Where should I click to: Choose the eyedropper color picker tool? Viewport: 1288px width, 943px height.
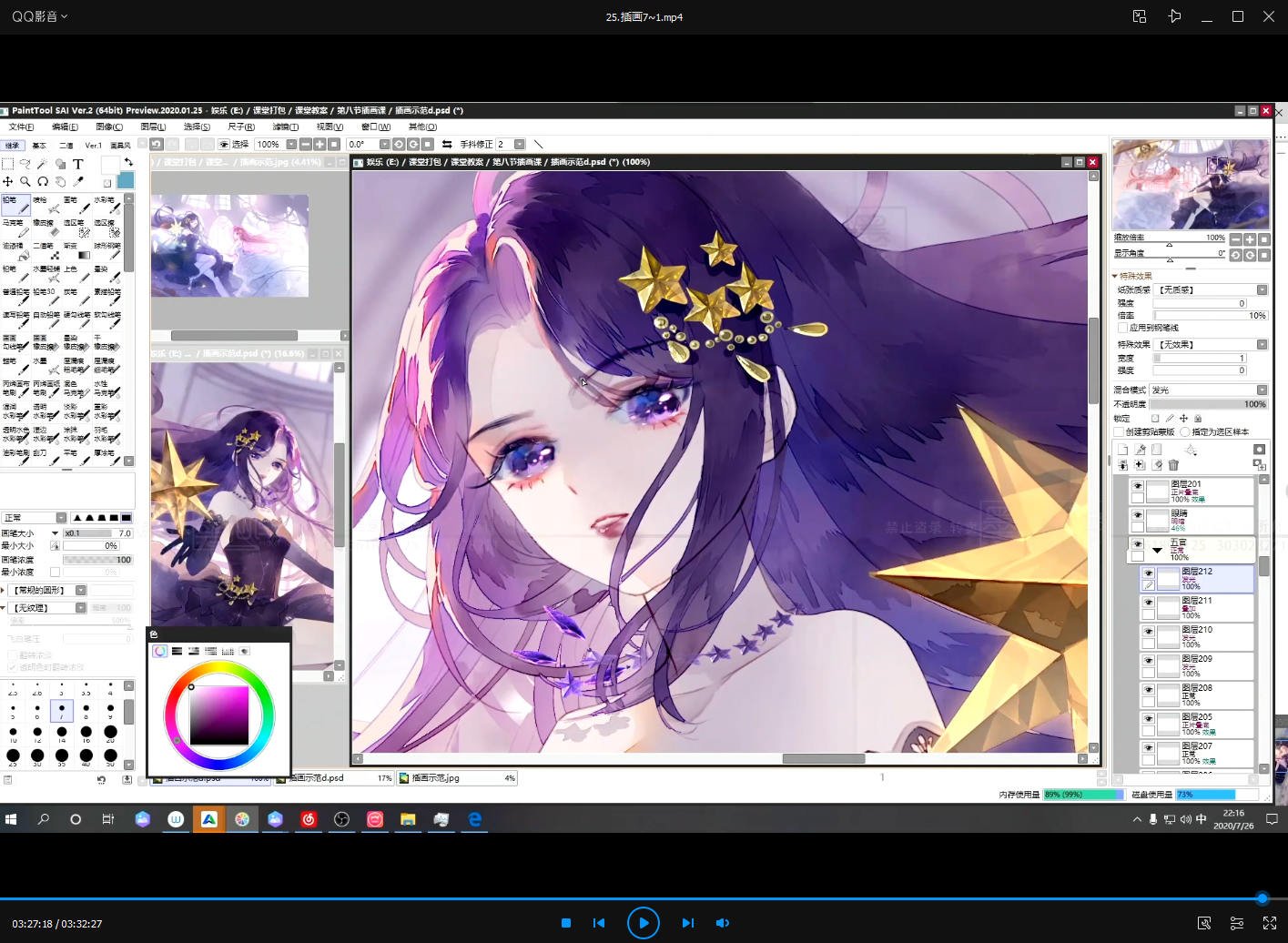click(78, 181)
